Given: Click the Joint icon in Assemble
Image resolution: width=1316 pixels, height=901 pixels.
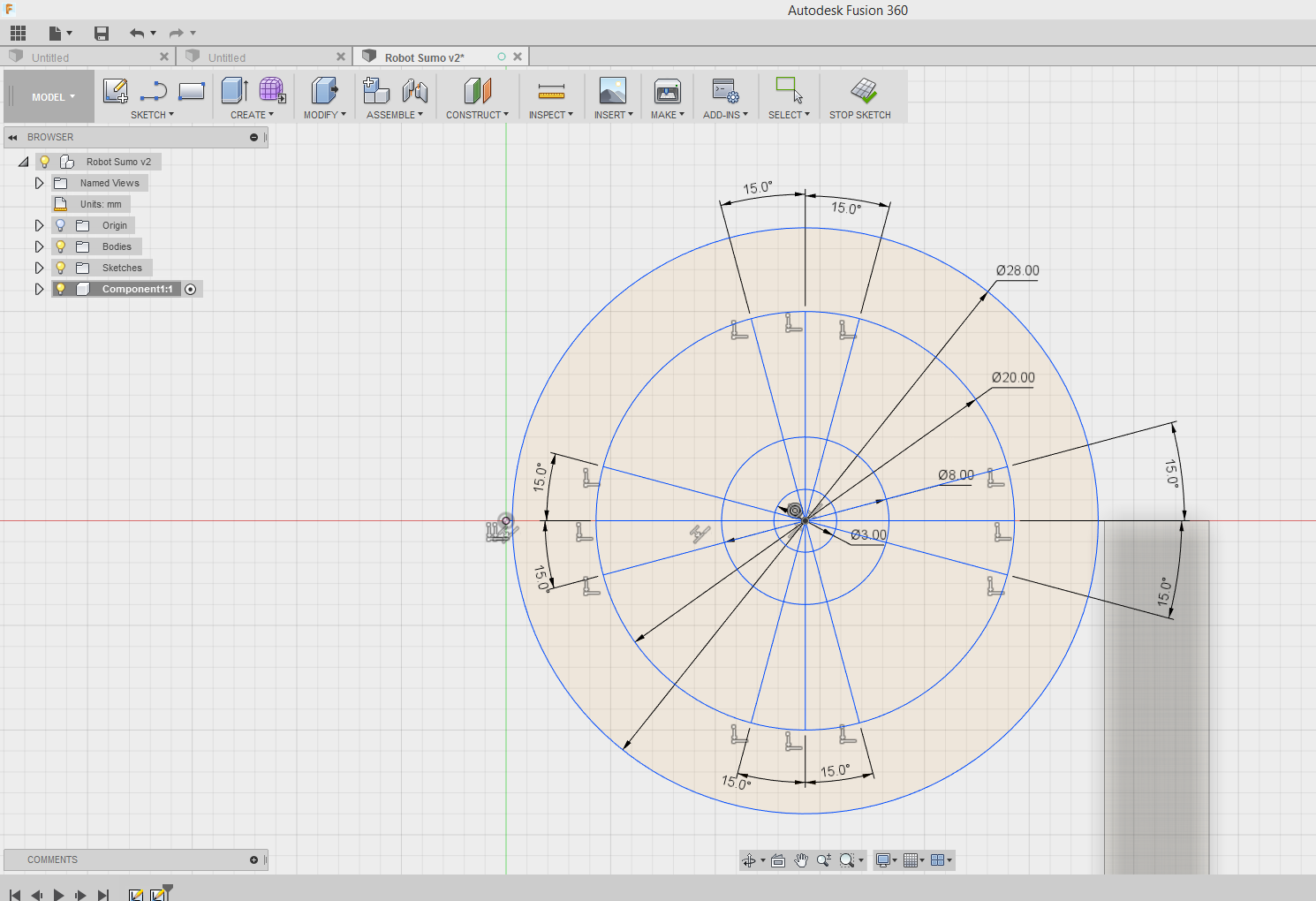Looking at the screenshot, I should pyautogui.click(x=414, y=90).
